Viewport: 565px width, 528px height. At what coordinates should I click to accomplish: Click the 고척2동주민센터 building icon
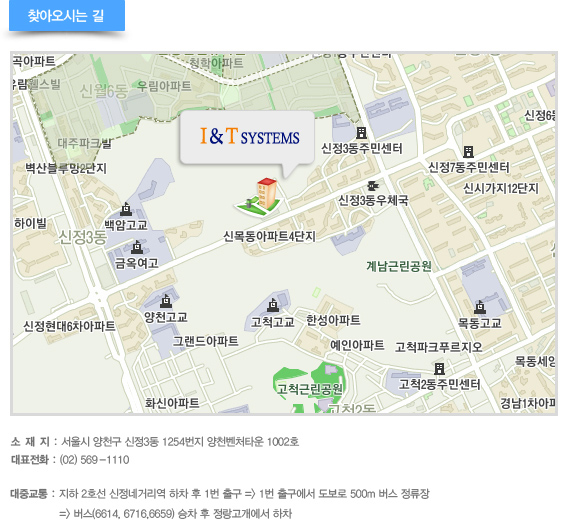(x=439, y=369)
